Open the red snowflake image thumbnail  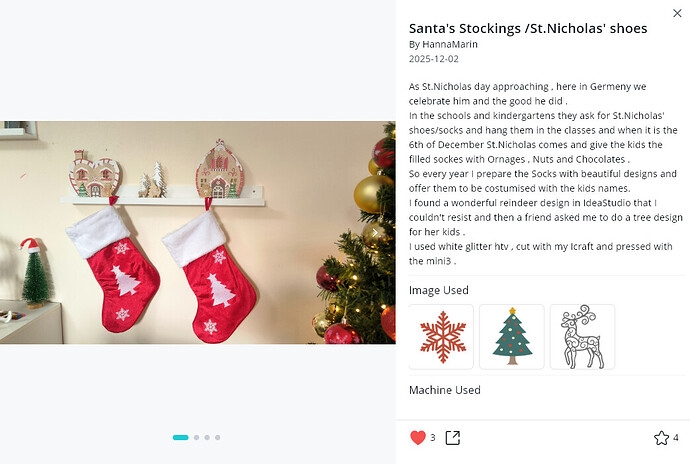point(442,337)
